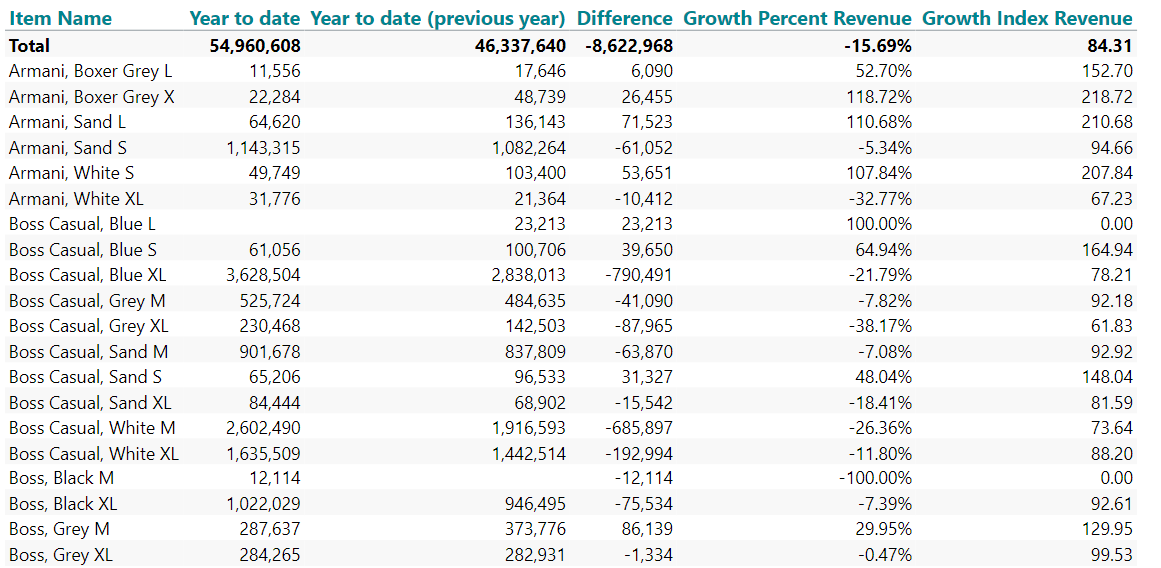Viewport: 1161px width, 568px height.
Task: Click difference value 71,523
Action: [646, 122]
